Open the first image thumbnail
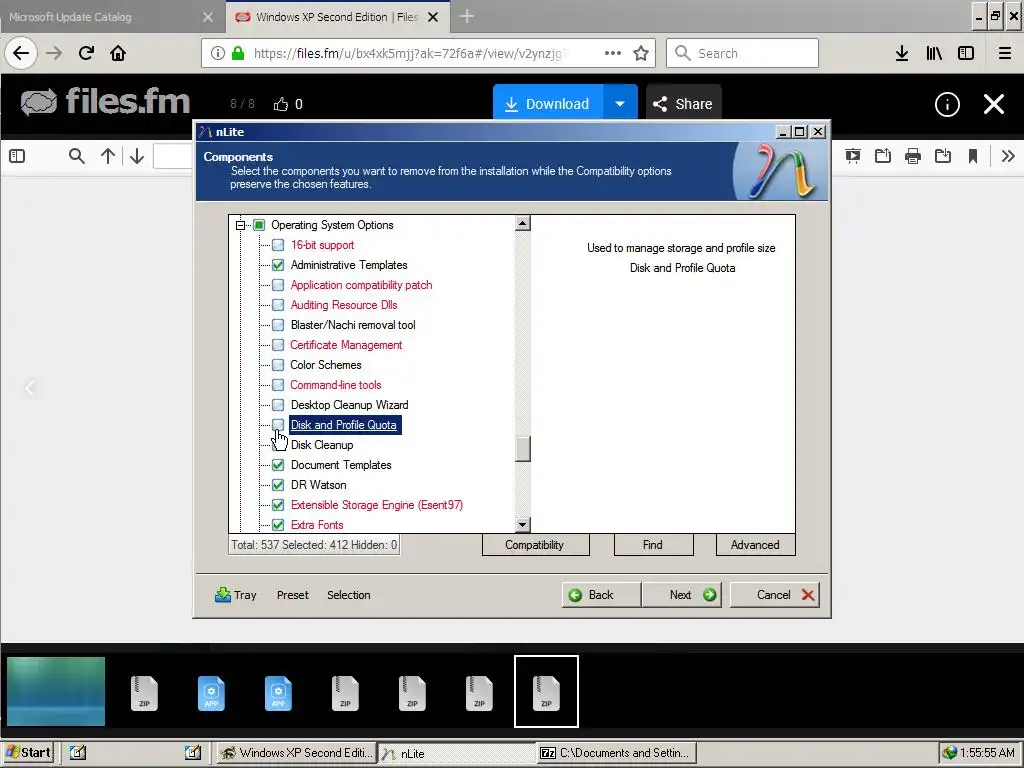The image size is (1024, 768). (x=56, y=692)
